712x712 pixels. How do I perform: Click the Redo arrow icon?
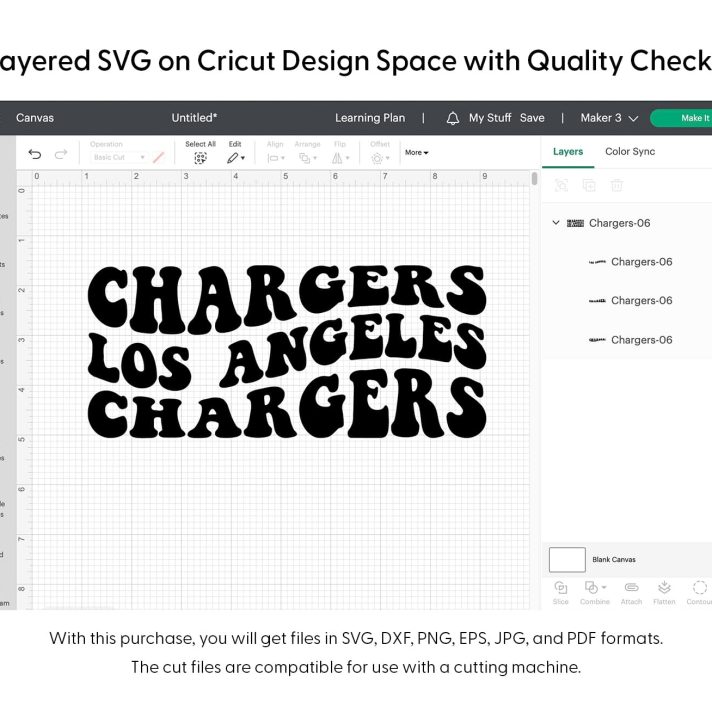(x=61, y=154)
